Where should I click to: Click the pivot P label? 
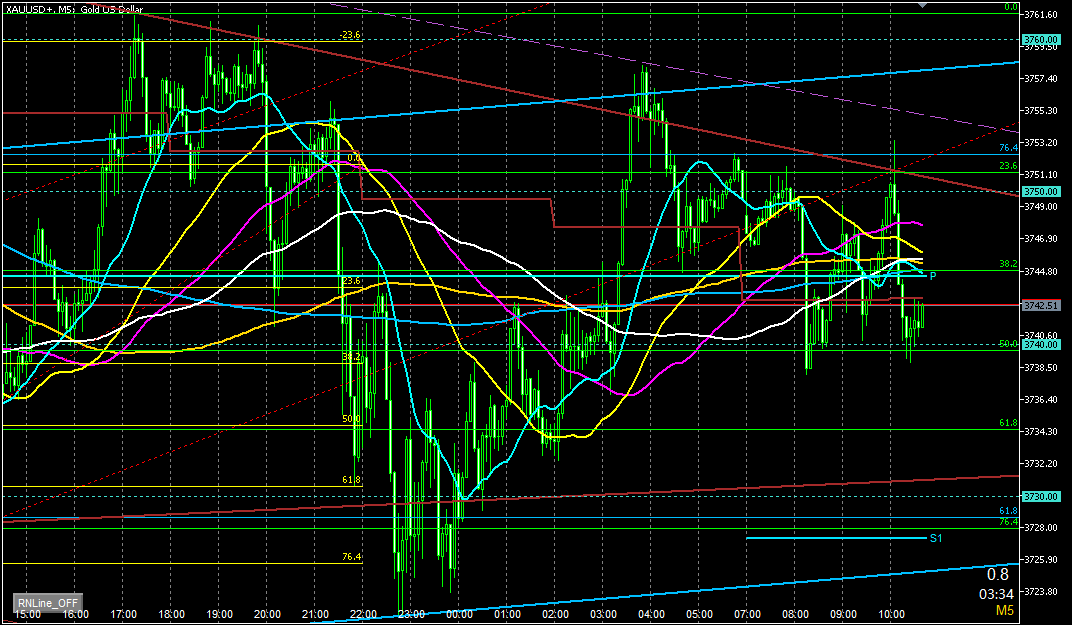(x=932, y=275)
